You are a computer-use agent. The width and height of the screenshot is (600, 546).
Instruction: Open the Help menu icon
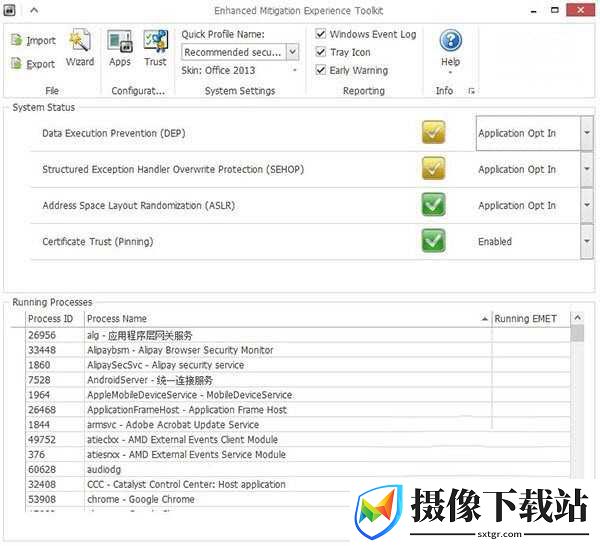(450, 40)
